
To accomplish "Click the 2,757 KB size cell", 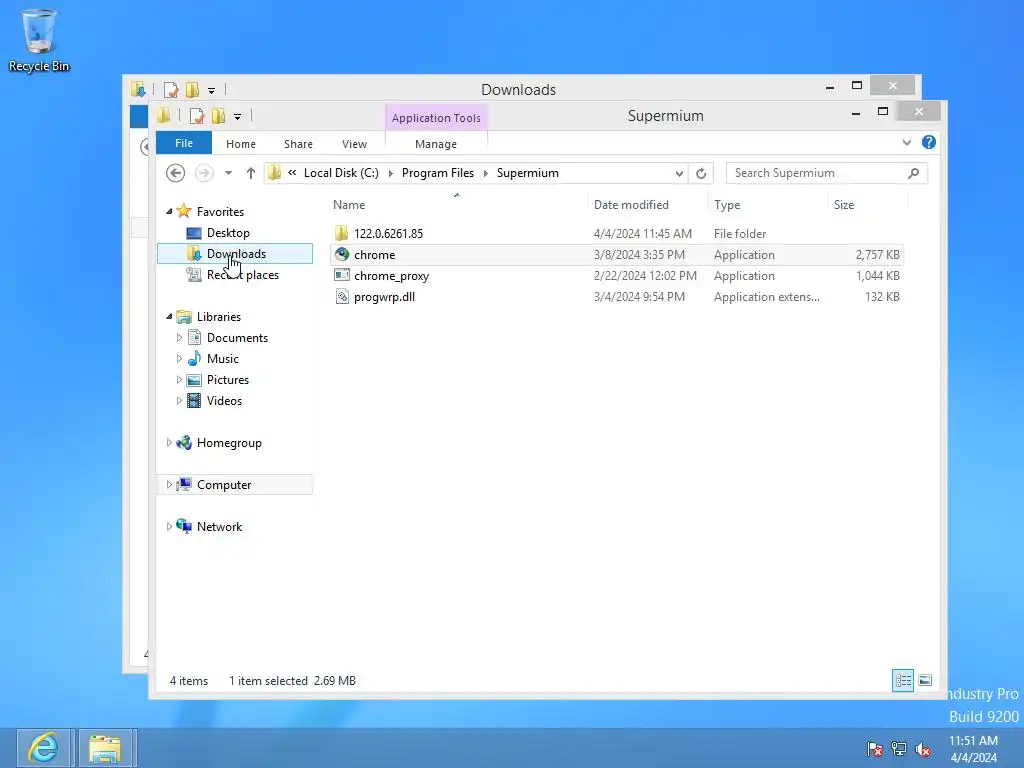I will 877,255.
